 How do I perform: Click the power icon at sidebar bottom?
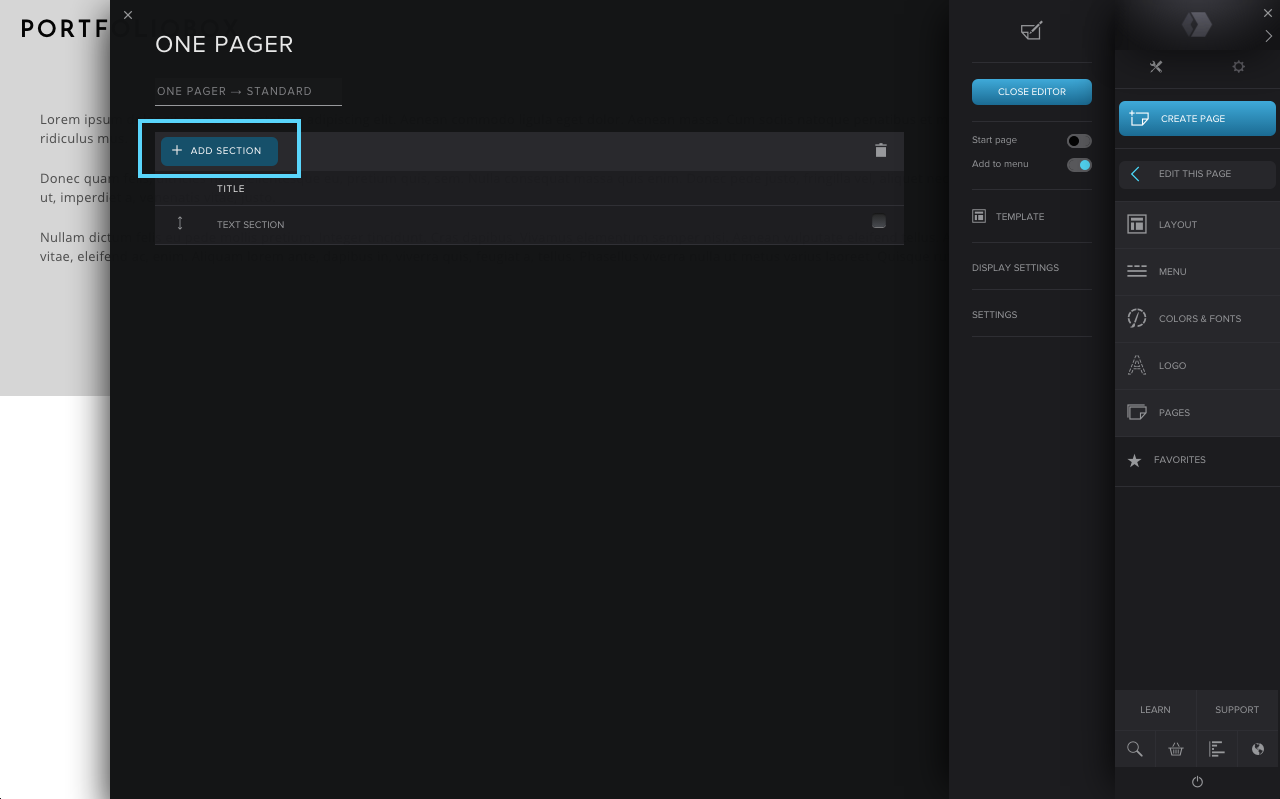pyautogui.click(x=1197, y=781)
